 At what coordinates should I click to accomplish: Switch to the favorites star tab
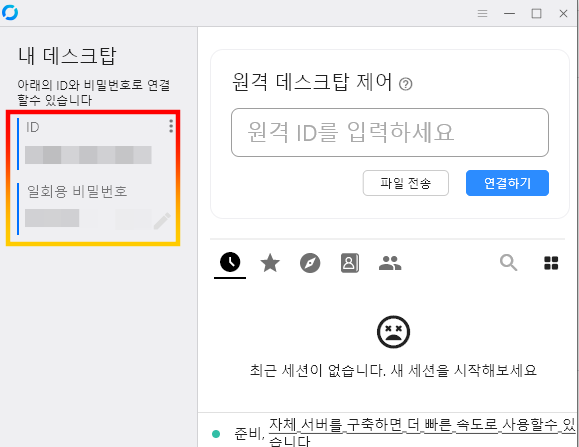point(270,263)
